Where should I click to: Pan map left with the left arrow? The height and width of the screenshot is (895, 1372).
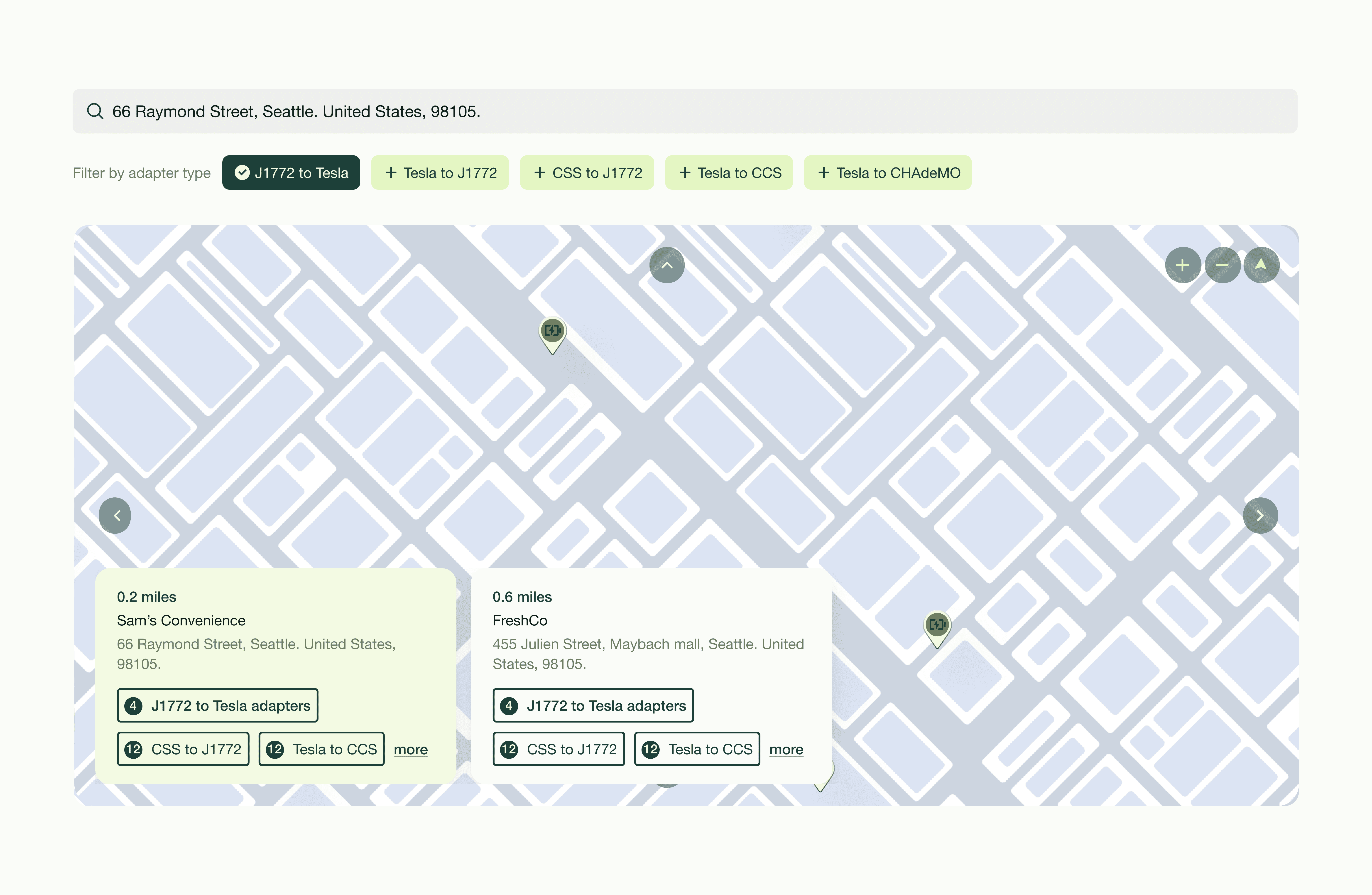click(115, 516)
